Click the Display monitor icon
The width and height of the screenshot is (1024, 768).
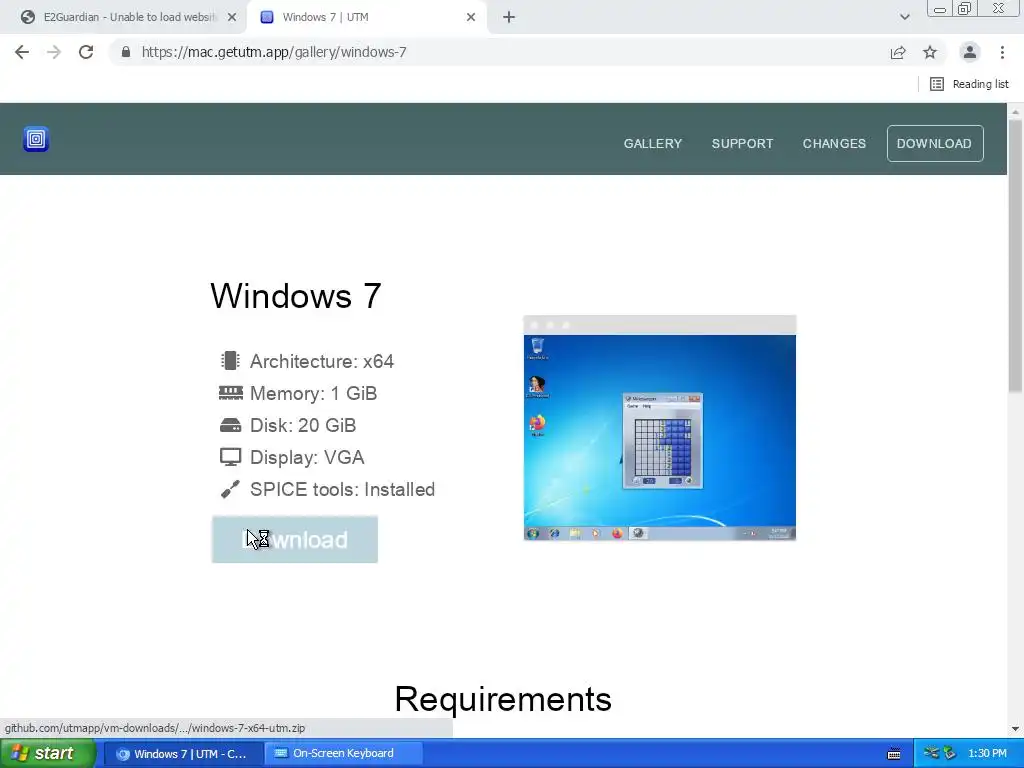coord(231,457)
